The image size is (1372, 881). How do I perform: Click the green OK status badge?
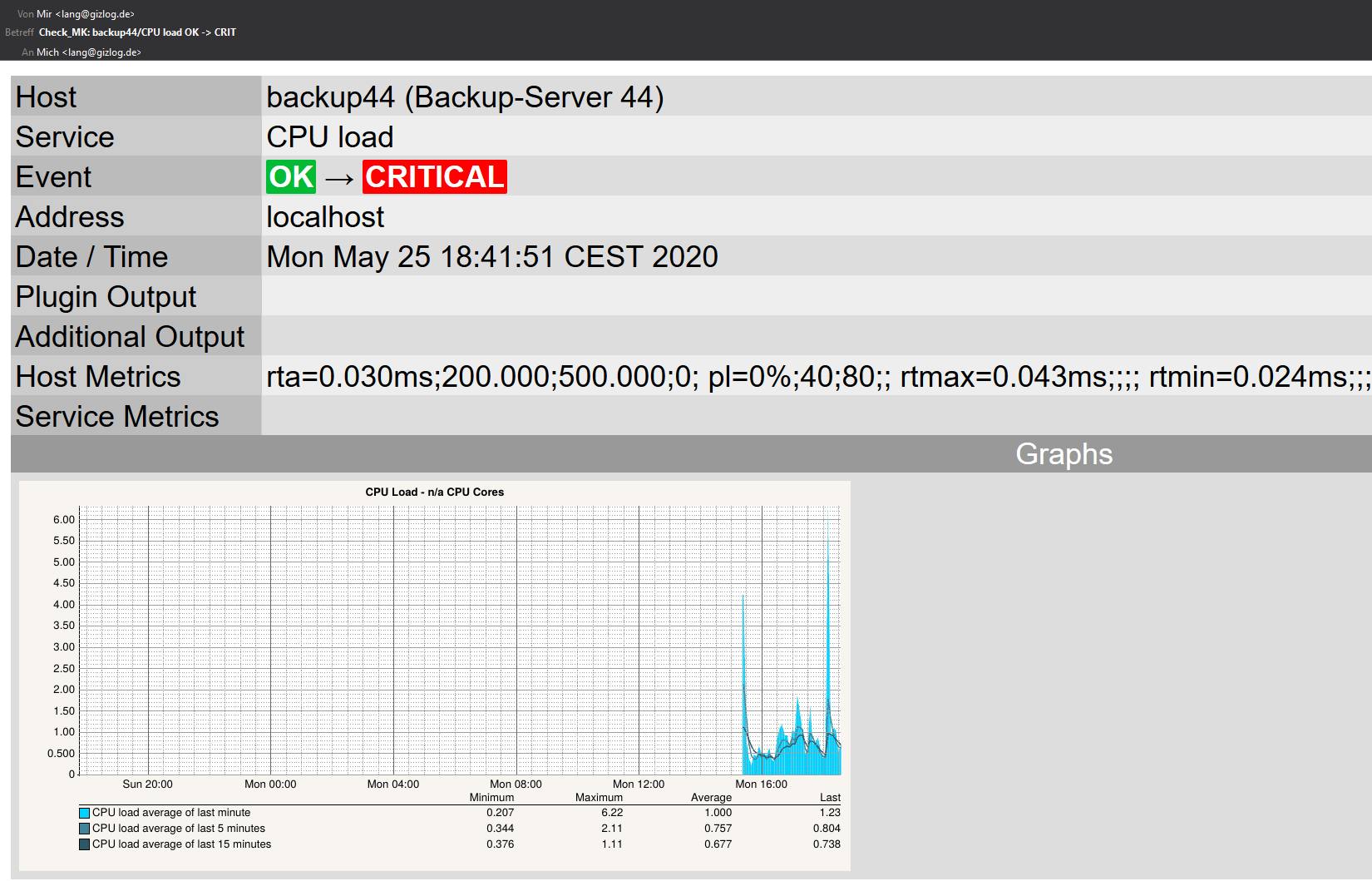tap(291, 176)
